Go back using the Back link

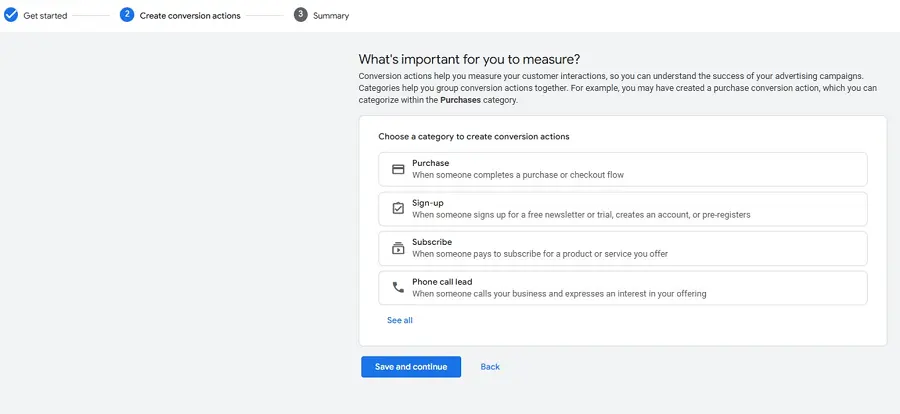[490, 367]
